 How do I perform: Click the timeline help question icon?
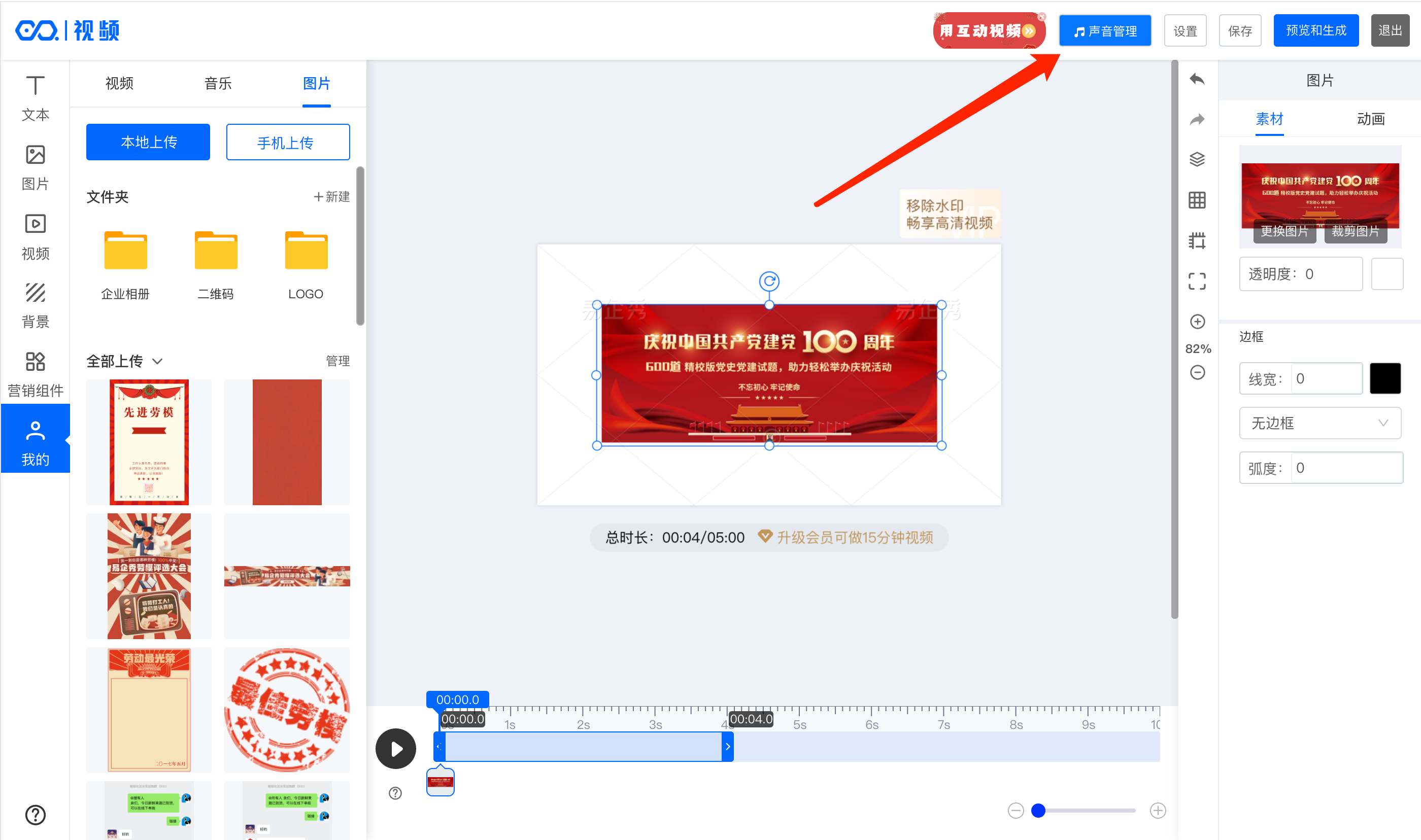tap(395, 792)
